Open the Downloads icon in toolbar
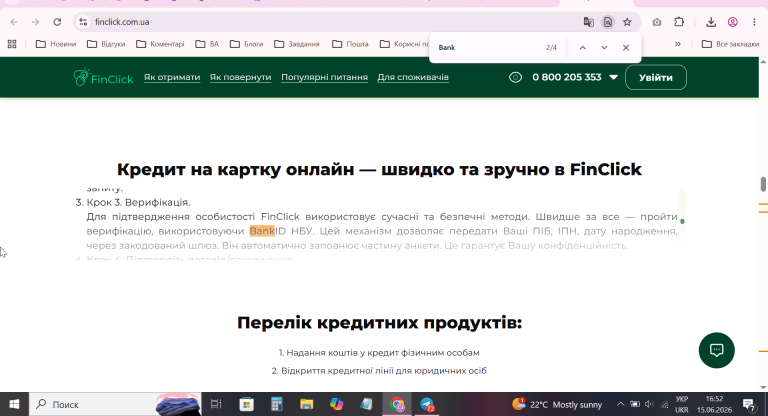Image resolution: width=768 pixels, height=416 pixels. click(x=711, y=22)
